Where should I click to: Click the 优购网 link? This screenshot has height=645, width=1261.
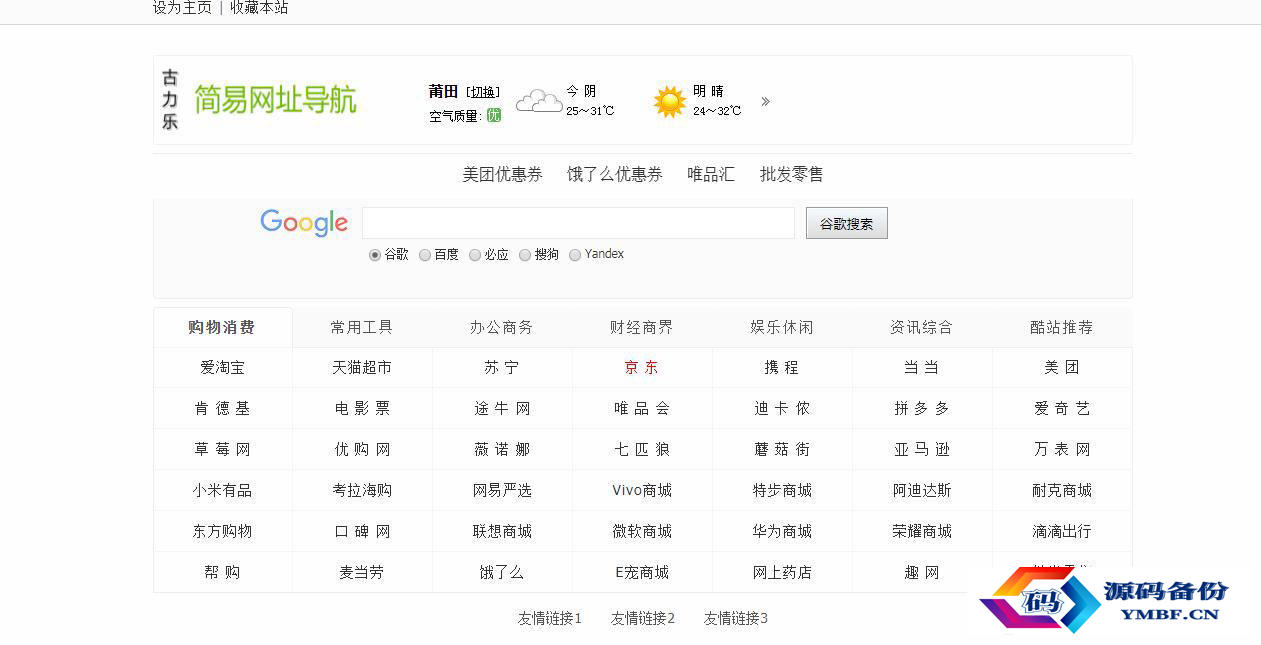pos(362,450)
